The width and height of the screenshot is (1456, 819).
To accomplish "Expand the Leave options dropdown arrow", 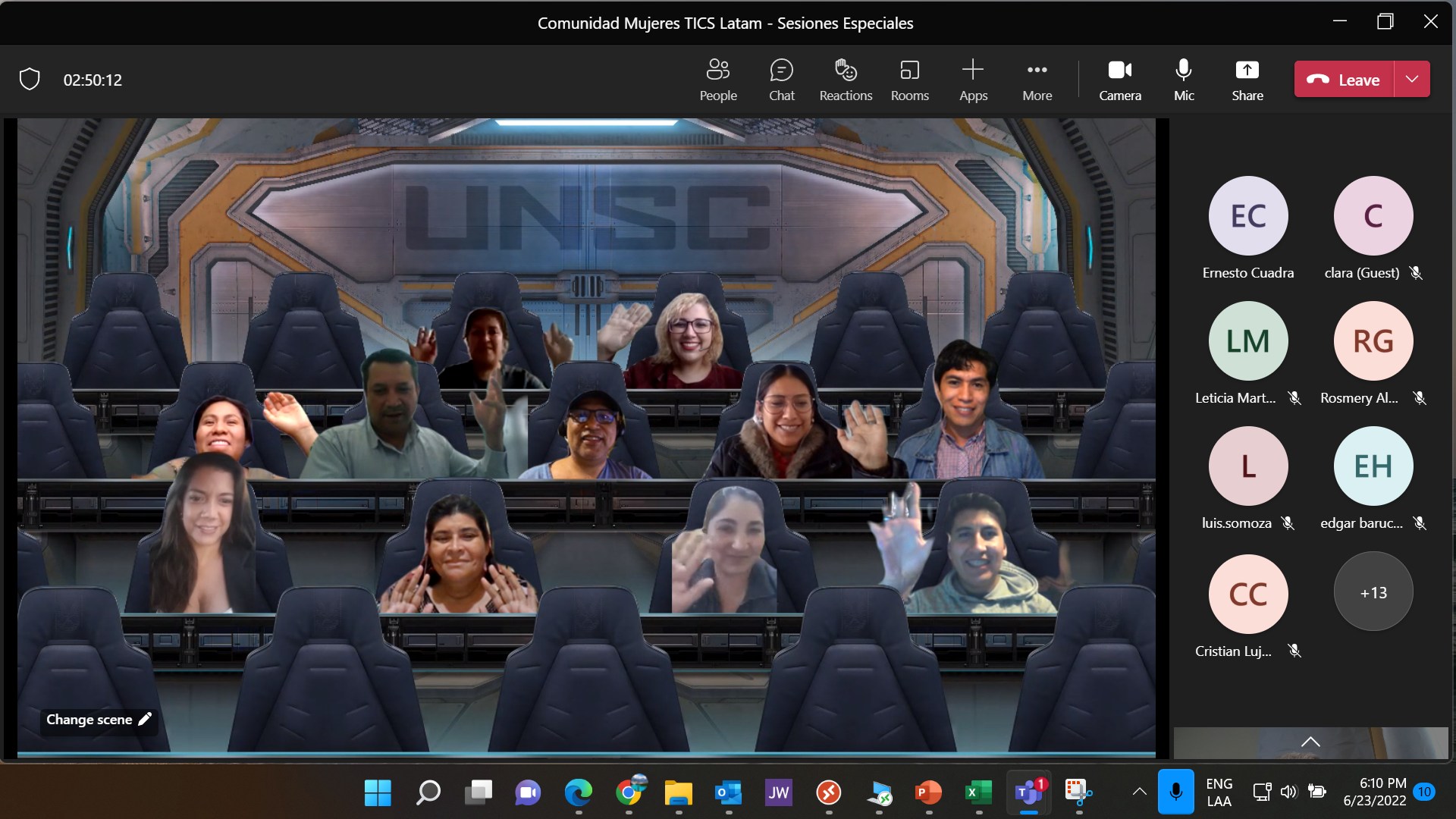I will pyautogui.click(x=1412, y=79).
